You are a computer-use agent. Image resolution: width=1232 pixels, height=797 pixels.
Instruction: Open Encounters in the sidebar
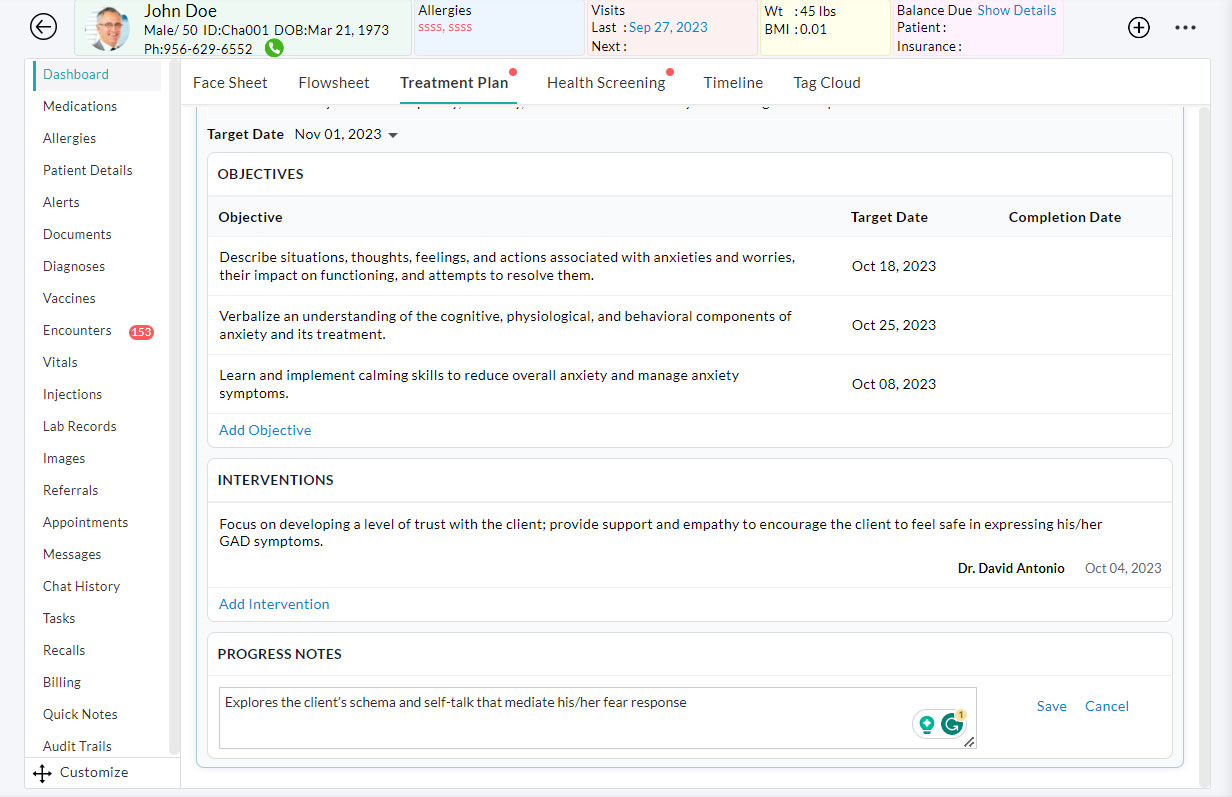(77, 330)
